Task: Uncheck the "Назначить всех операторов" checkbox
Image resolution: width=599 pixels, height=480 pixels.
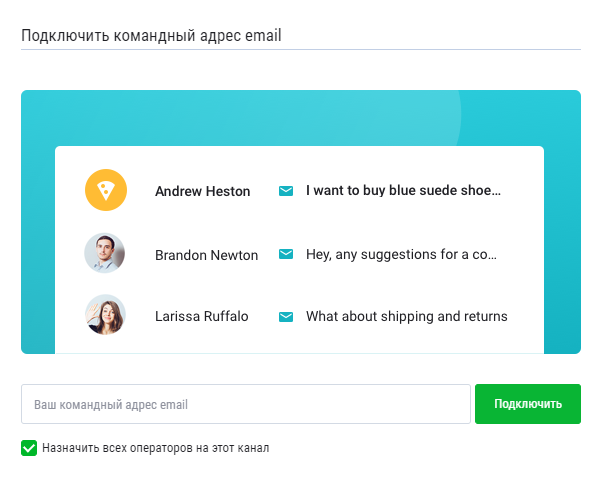Action: click(29, 448)
